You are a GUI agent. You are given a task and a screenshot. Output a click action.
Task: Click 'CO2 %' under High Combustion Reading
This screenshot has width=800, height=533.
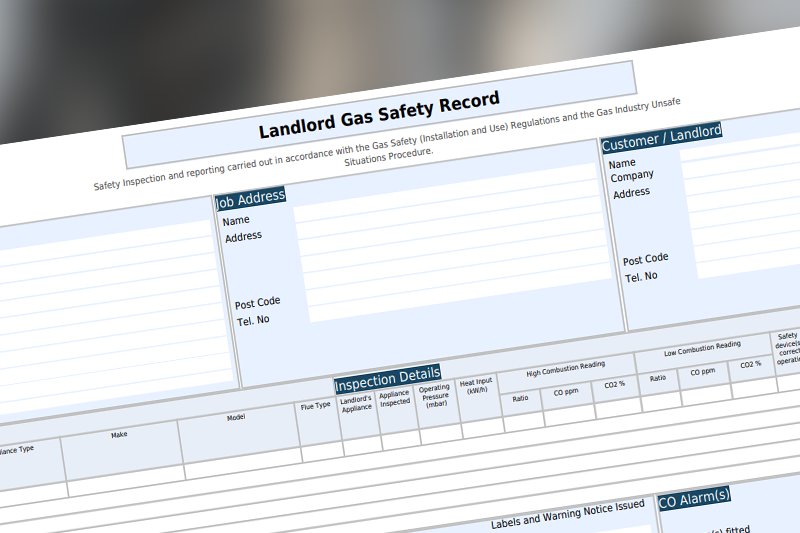tap(614, 385)
